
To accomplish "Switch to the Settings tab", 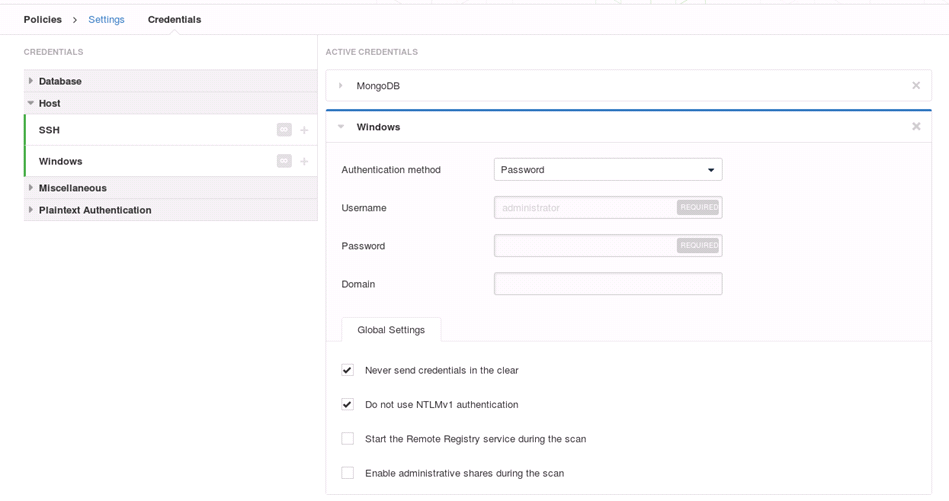I will pos(107,19).
